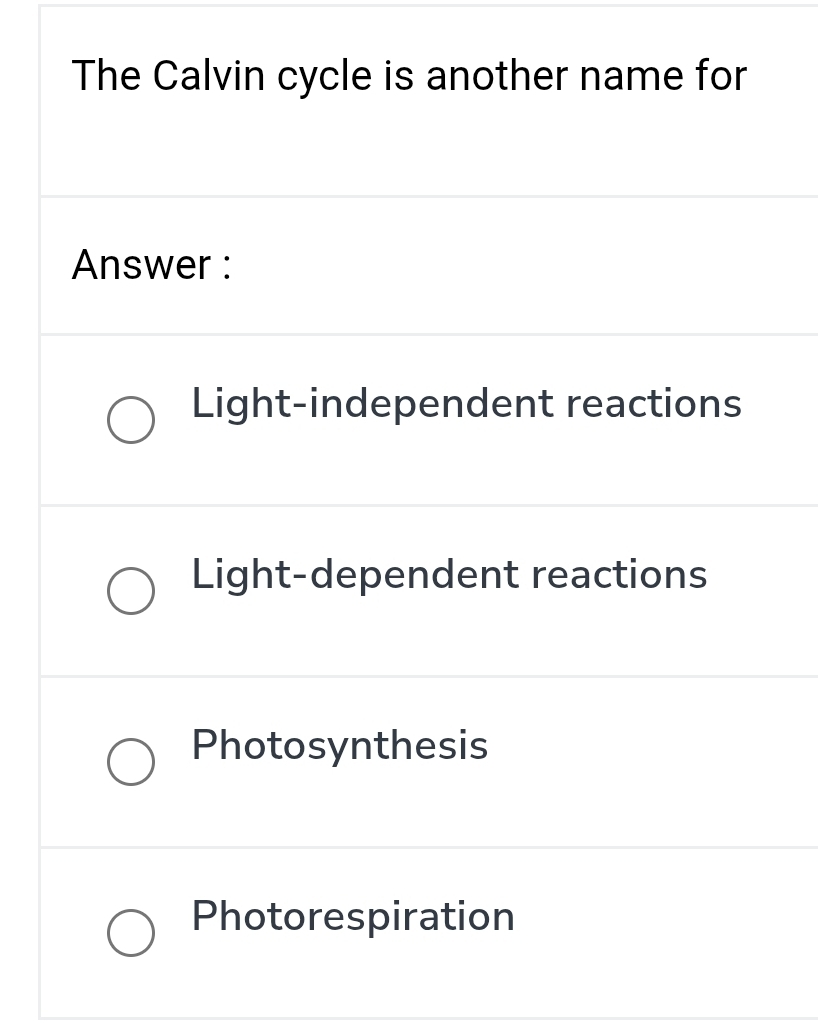Screen dimensions: 818x1023
Task: Click the Calvin cycle question text
Action: coord(409,76)
